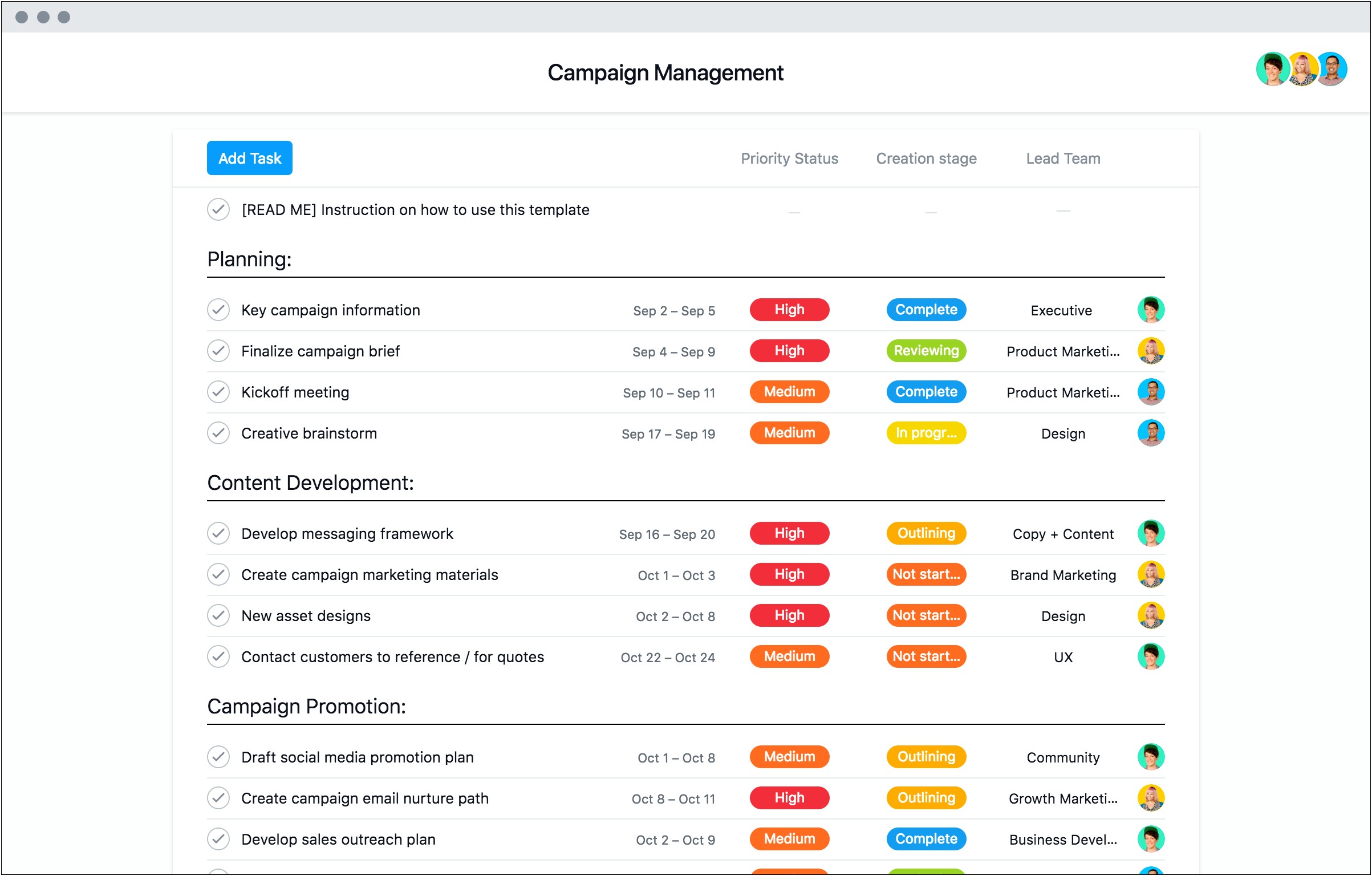Click the Medium priority badge on 'Draft social media promotion plan'
The image size is (1372, 876).
click(790, 756)
